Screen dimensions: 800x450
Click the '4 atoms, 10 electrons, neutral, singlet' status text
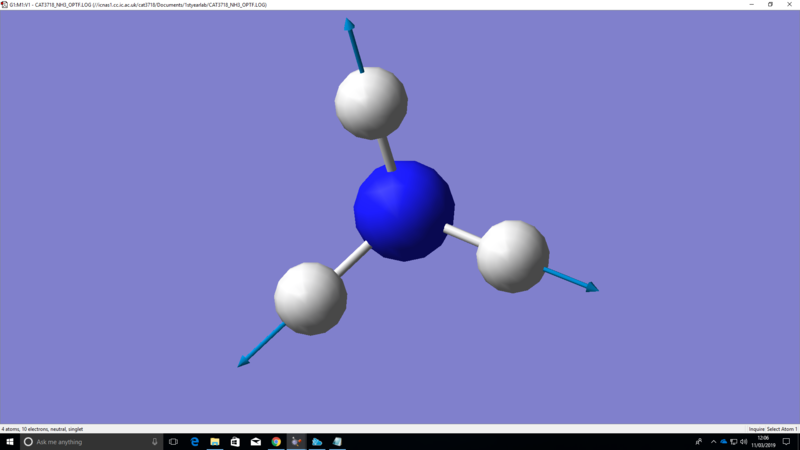(42, 429)
